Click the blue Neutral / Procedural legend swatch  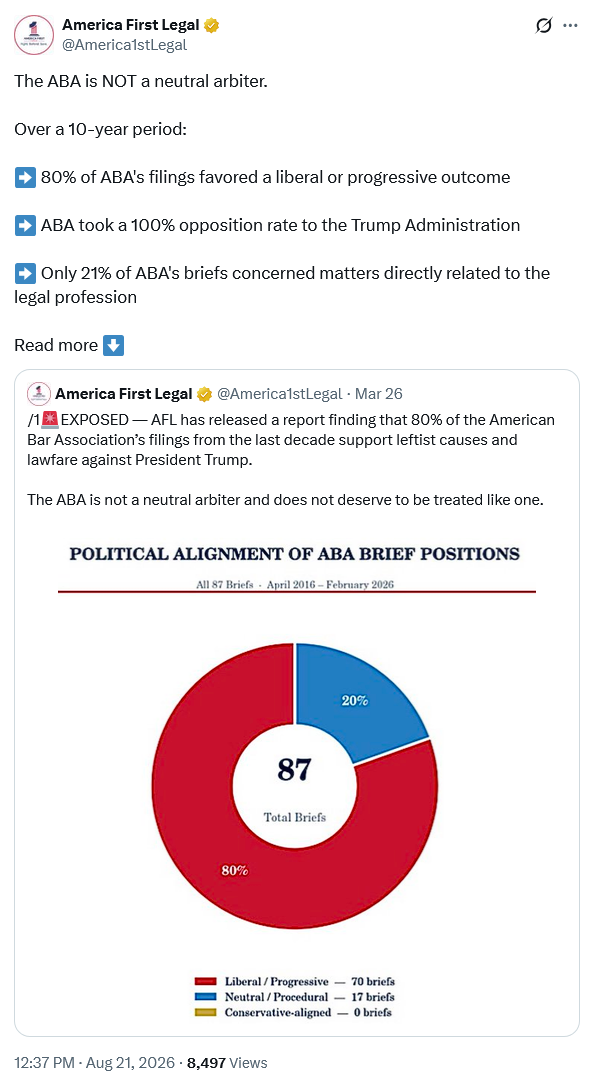205,997
